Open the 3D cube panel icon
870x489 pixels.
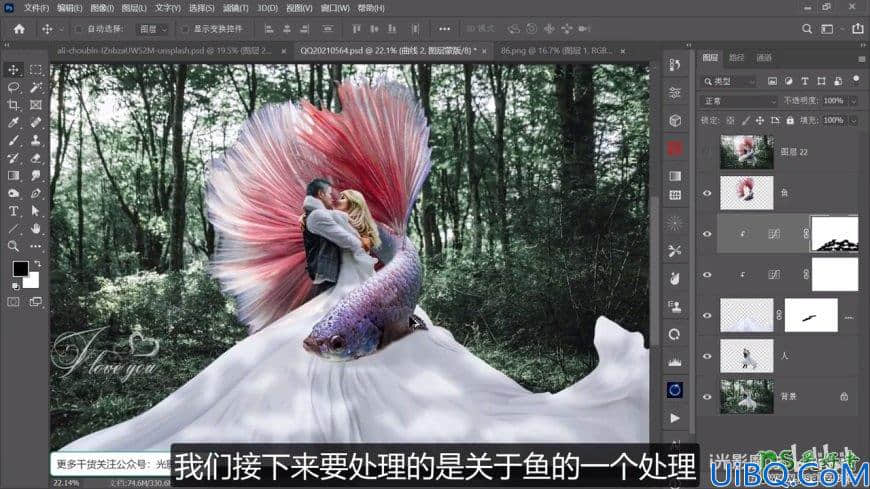click(675, 120)
